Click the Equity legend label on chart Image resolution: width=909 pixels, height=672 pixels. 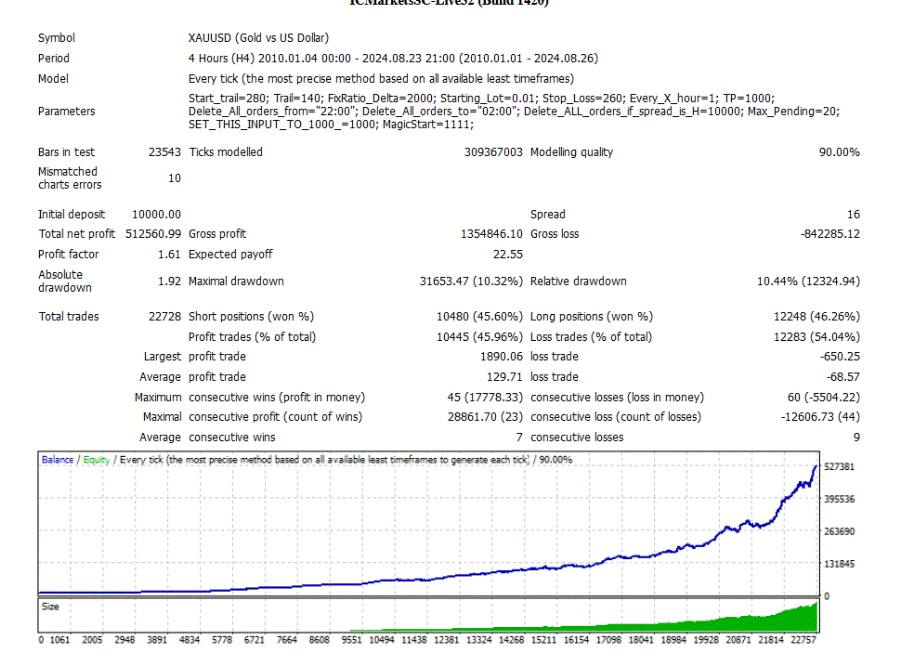click(x=95, y=460)
